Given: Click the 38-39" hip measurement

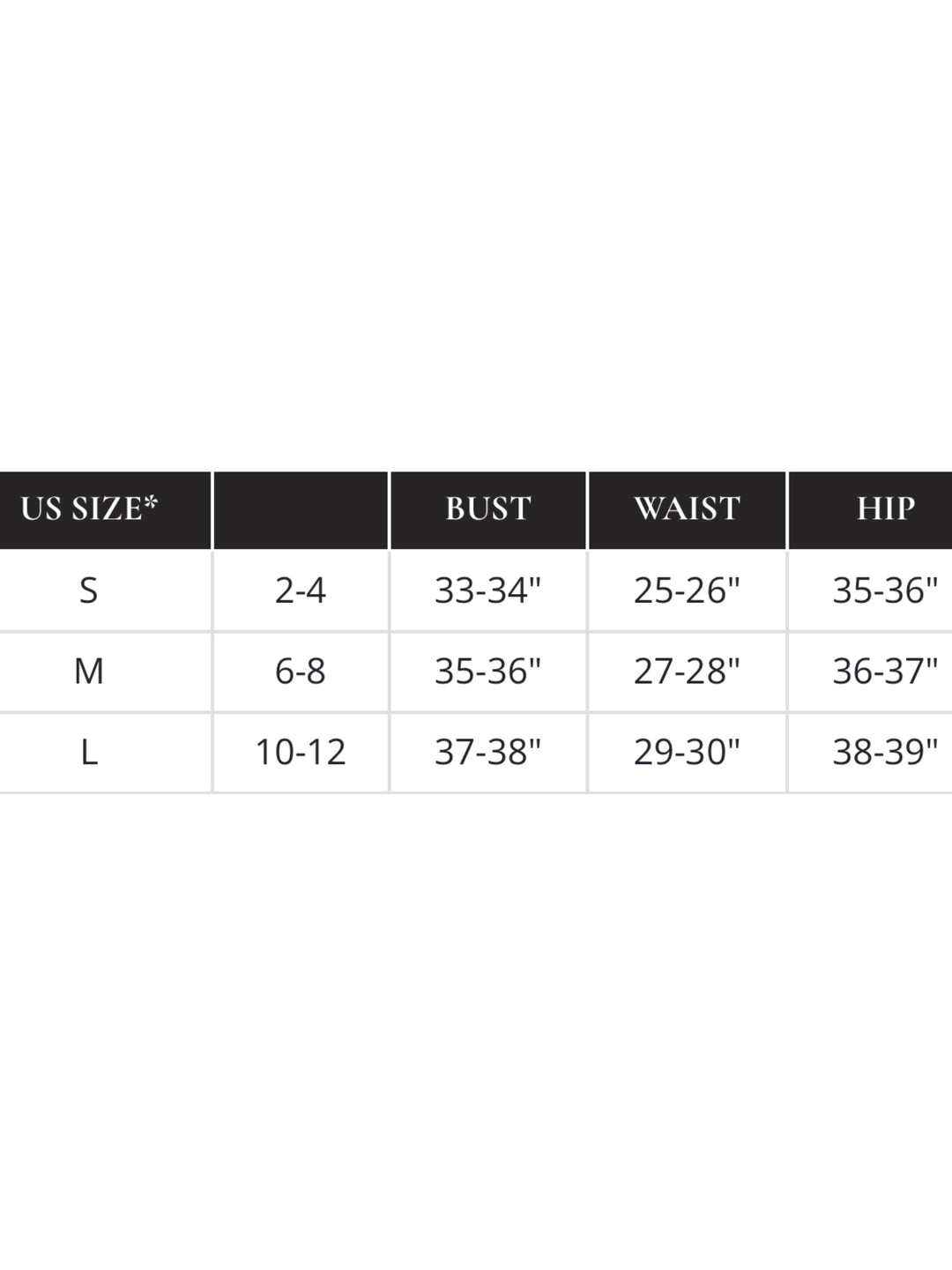Looking at the screenshot, I should point(885,752).
